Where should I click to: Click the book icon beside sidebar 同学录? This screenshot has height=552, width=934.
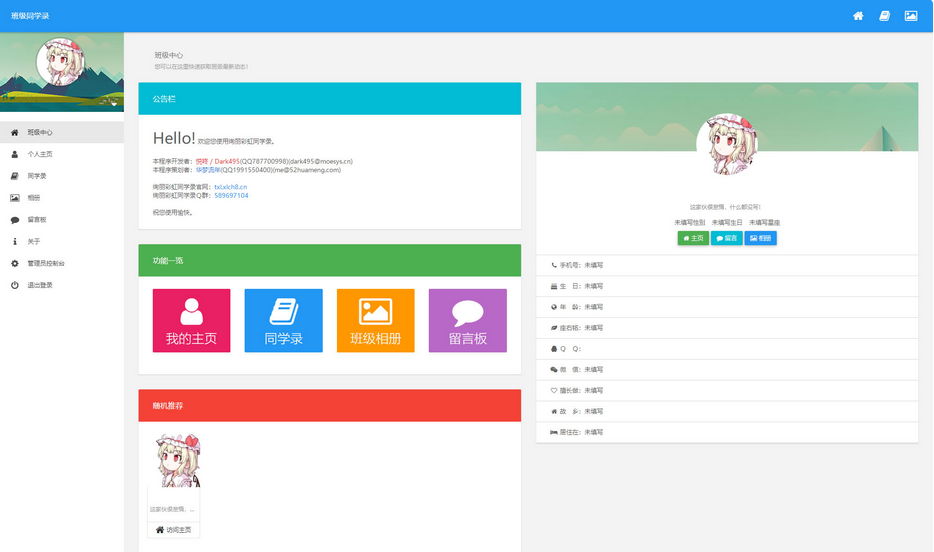[x=14, y=176]
